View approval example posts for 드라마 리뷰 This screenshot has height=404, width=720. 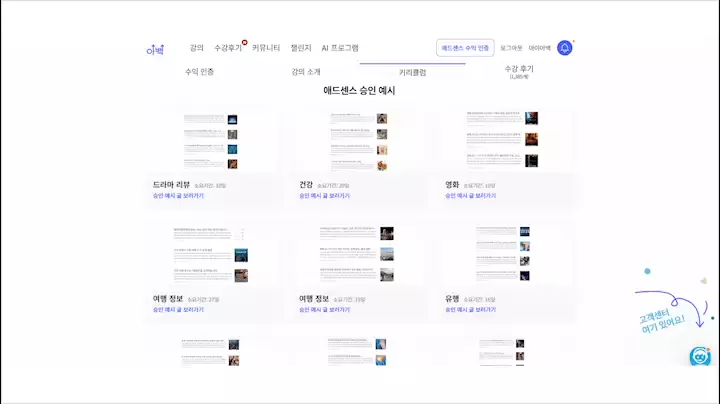178,197
